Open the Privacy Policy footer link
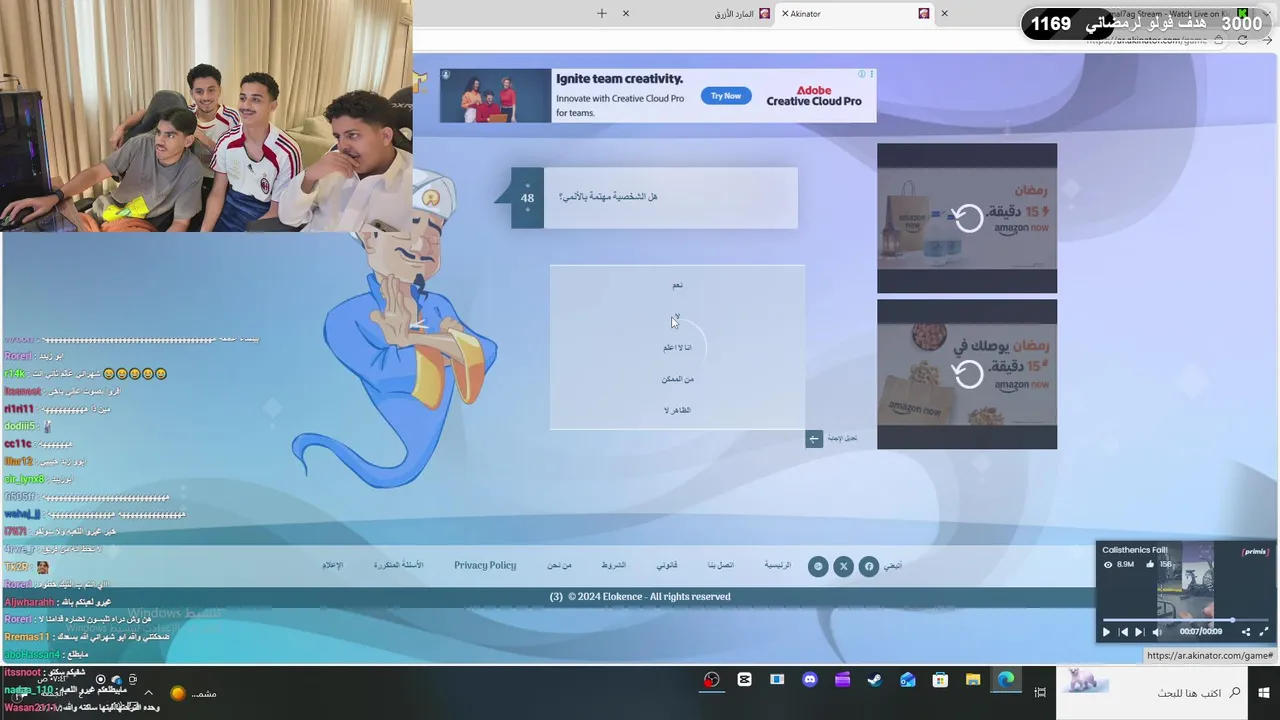1280x720 pixels. 485,565
